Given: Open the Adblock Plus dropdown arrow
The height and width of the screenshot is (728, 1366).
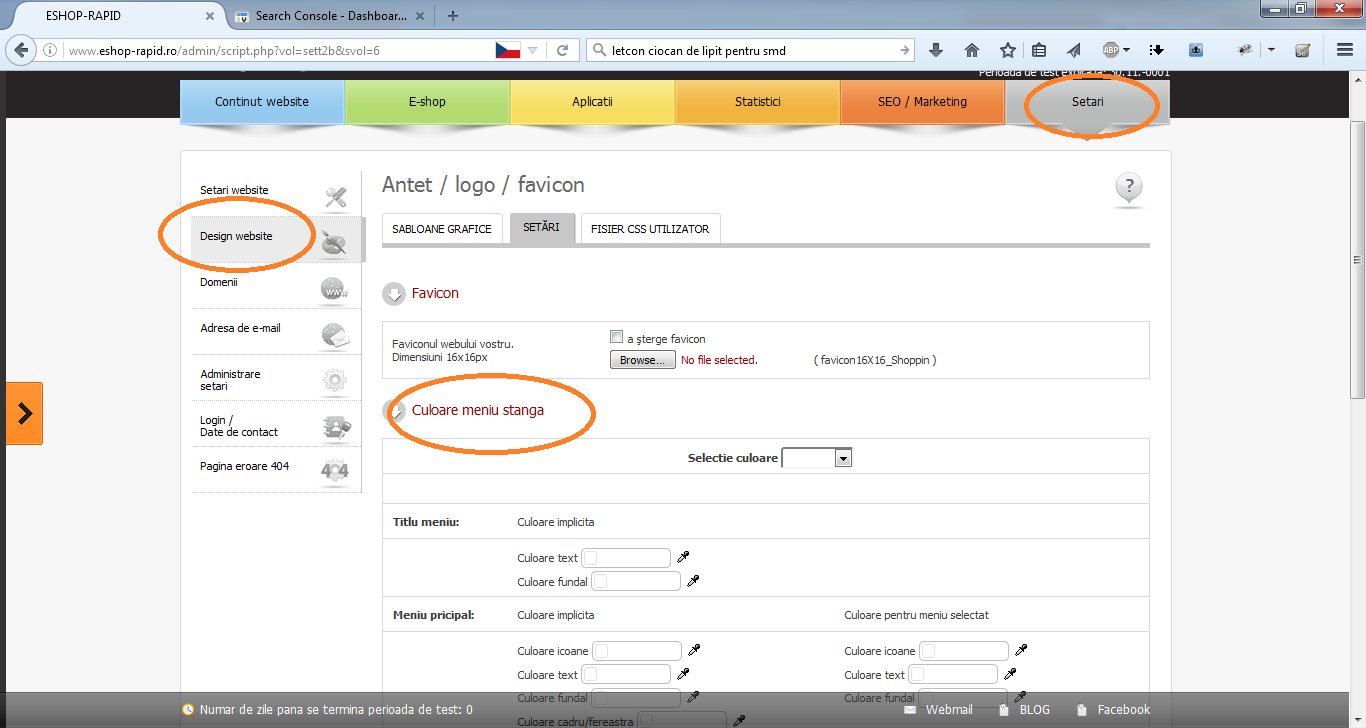Looking at the screenshot, I should 1126,50.
